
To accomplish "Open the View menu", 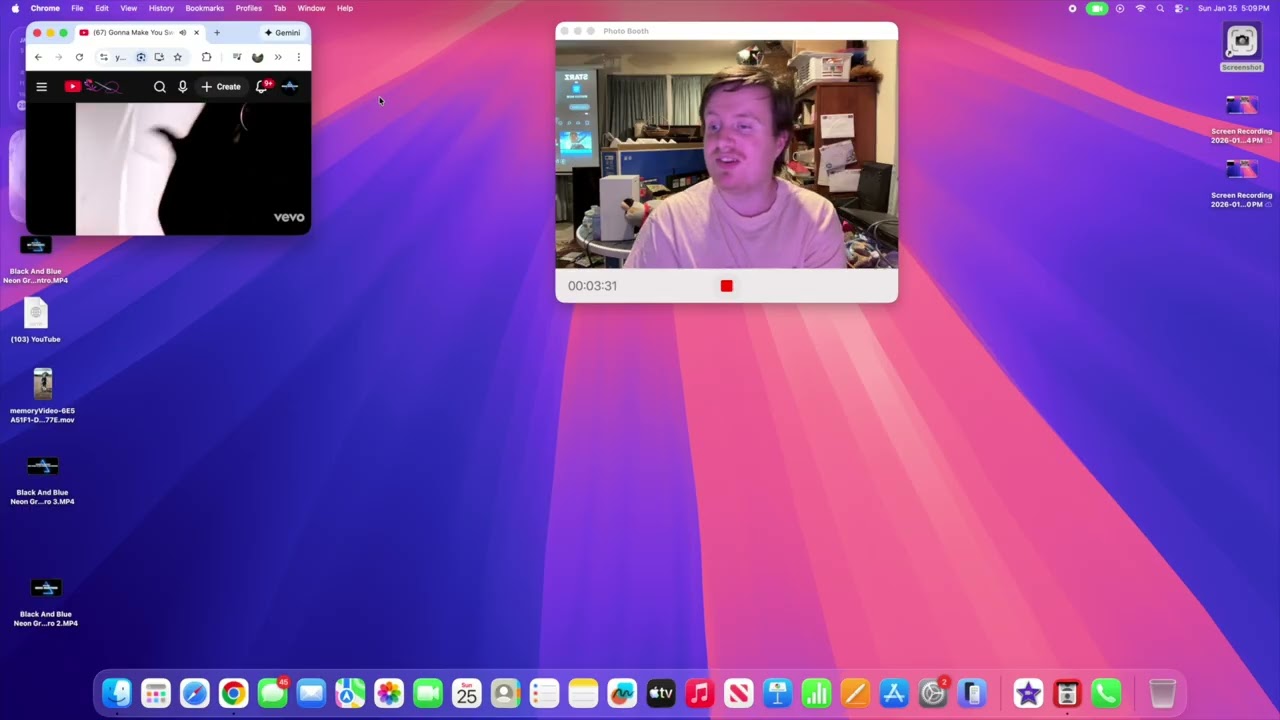I will coord(129,8).
